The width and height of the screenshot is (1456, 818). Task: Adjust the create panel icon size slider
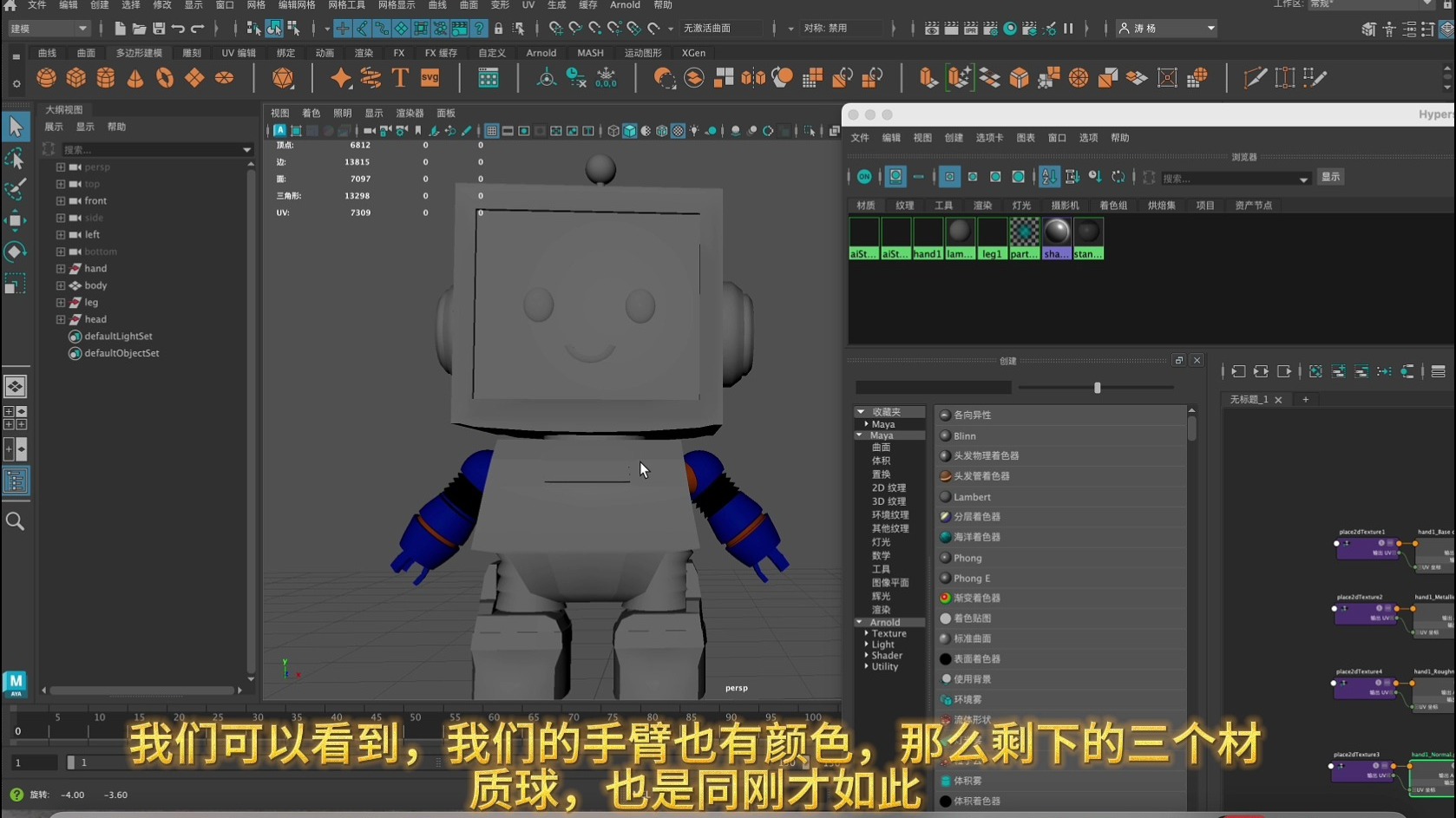click(1098, 388)
